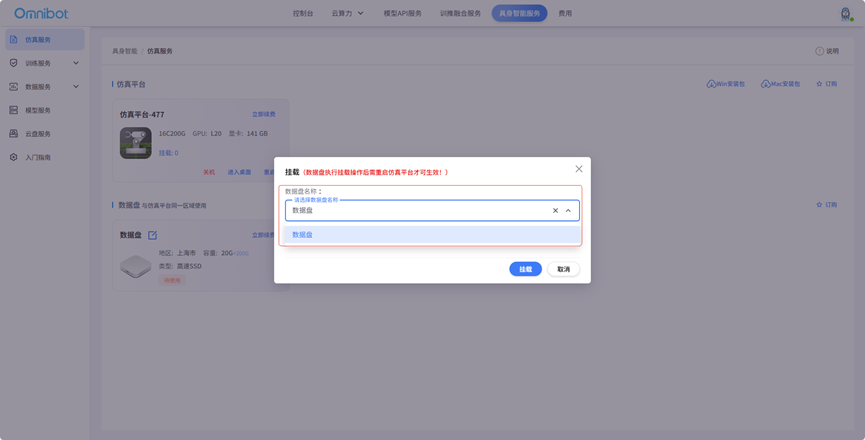
Task: Click the 地区: 上海市 text
Action: pyautogui.click(x=177, y=253)
